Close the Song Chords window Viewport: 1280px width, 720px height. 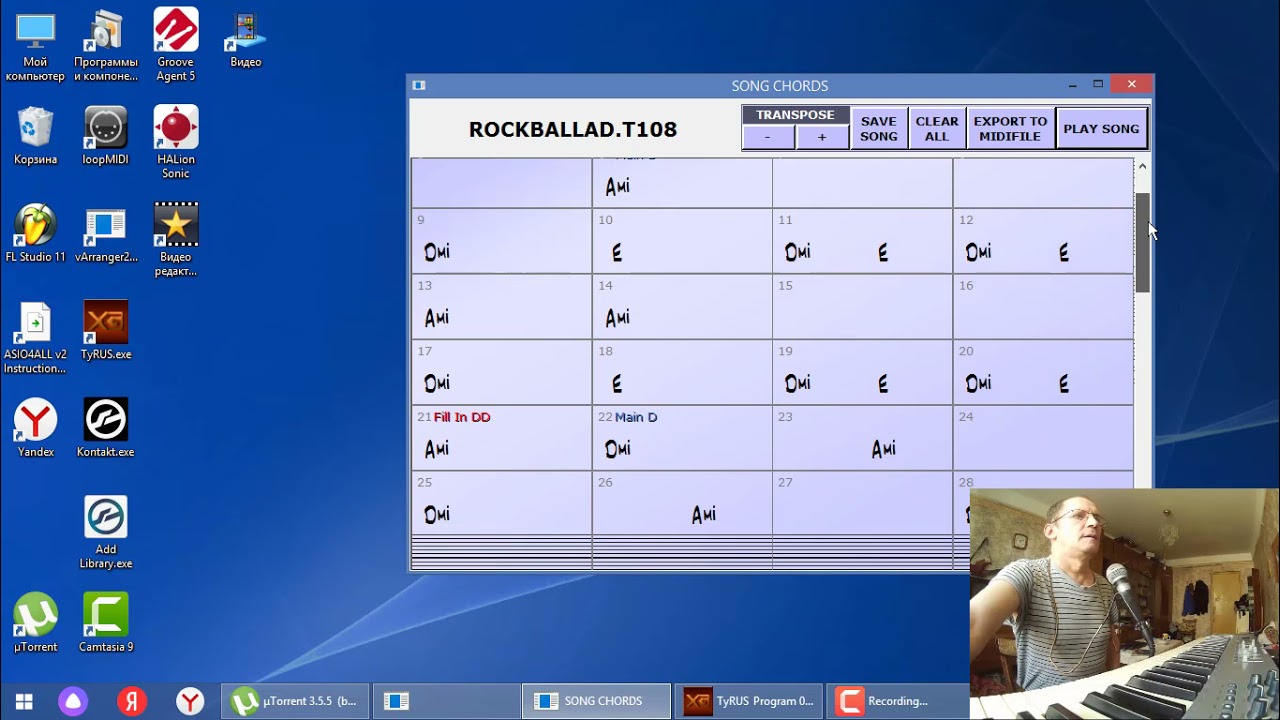(1131, 85)
